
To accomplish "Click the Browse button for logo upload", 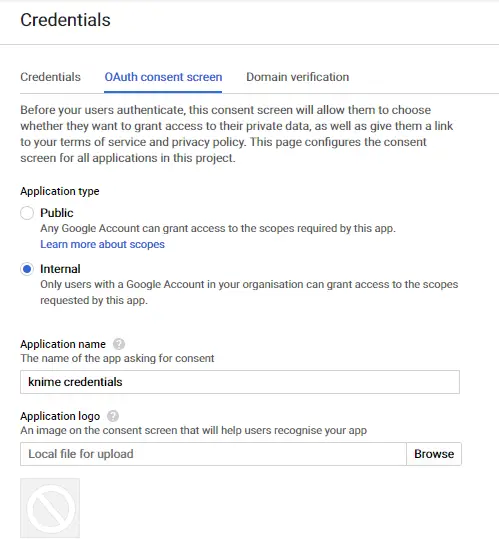I will (434, 454).
